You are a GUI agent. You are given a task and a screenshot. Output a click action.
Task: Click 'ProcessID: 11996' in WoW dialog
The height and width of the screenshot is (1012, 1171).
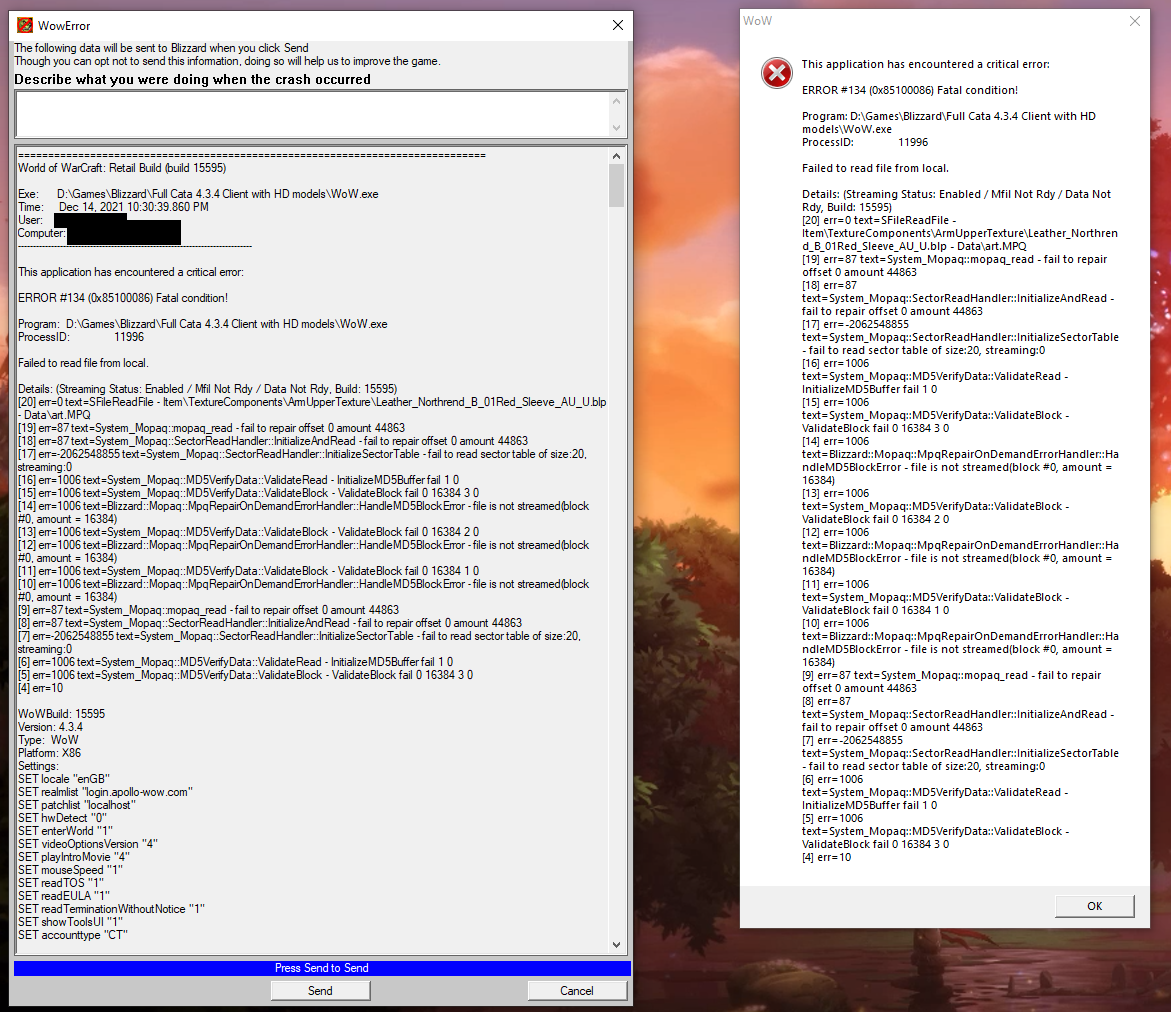point(865,142)
